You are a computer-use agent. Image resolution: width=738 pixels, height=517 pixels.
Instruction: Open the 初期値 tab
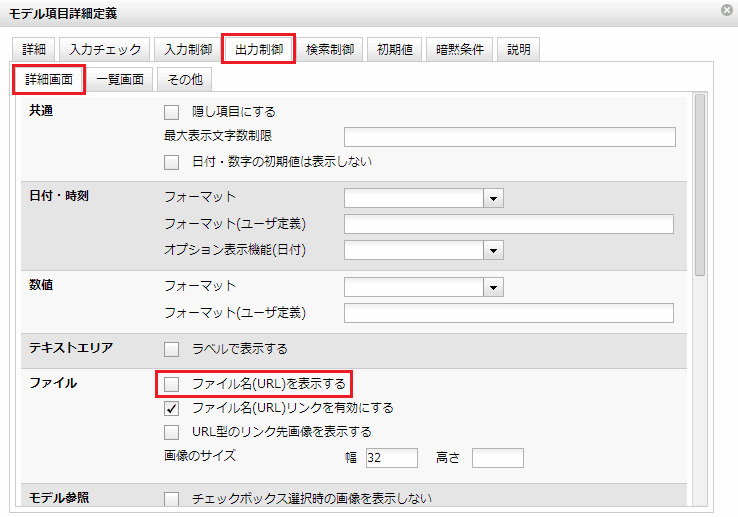point(394,49)
